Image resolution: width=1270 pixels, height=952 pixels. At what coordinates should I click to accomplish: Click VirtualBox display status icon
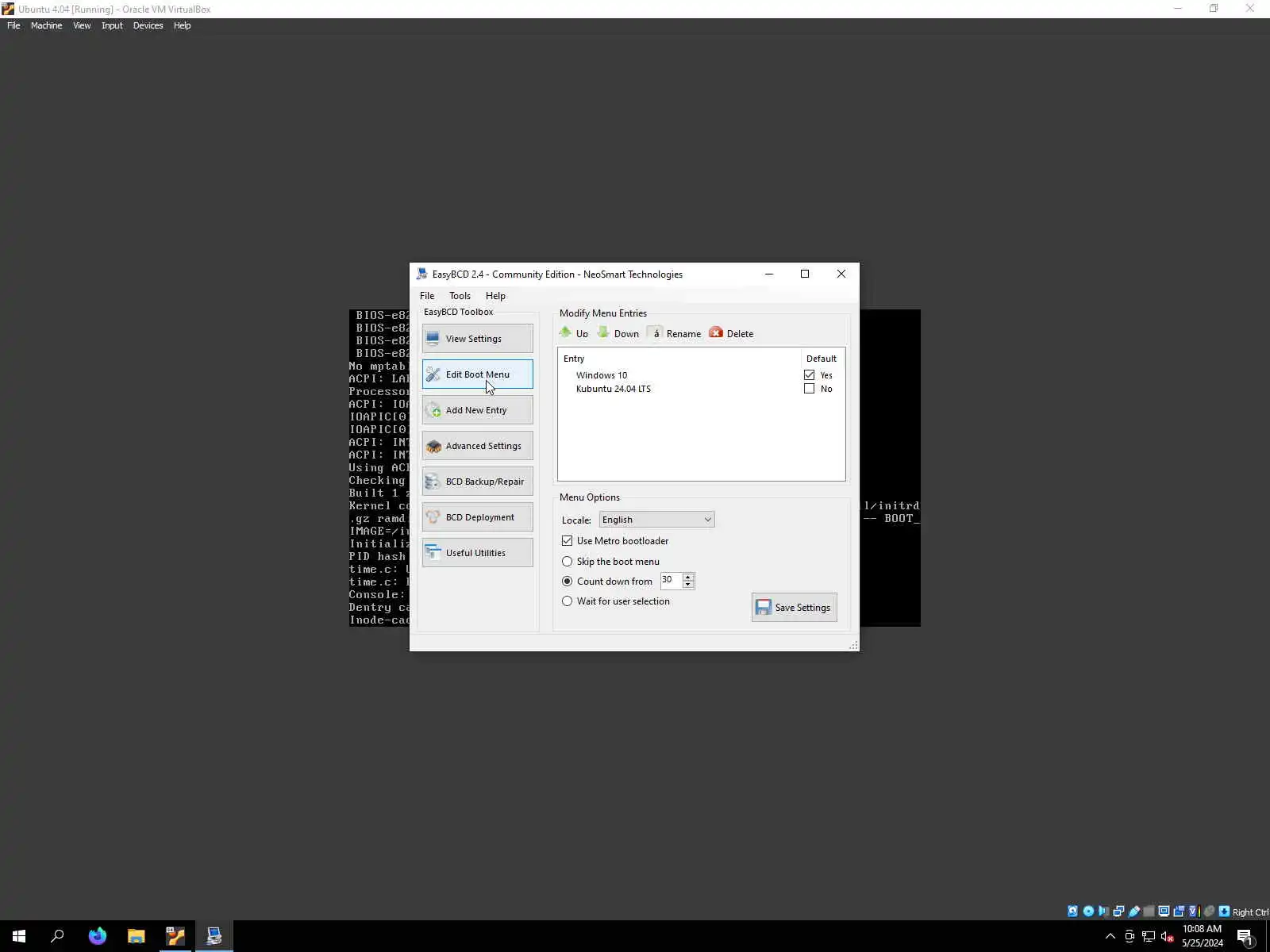coord(1164,912)
